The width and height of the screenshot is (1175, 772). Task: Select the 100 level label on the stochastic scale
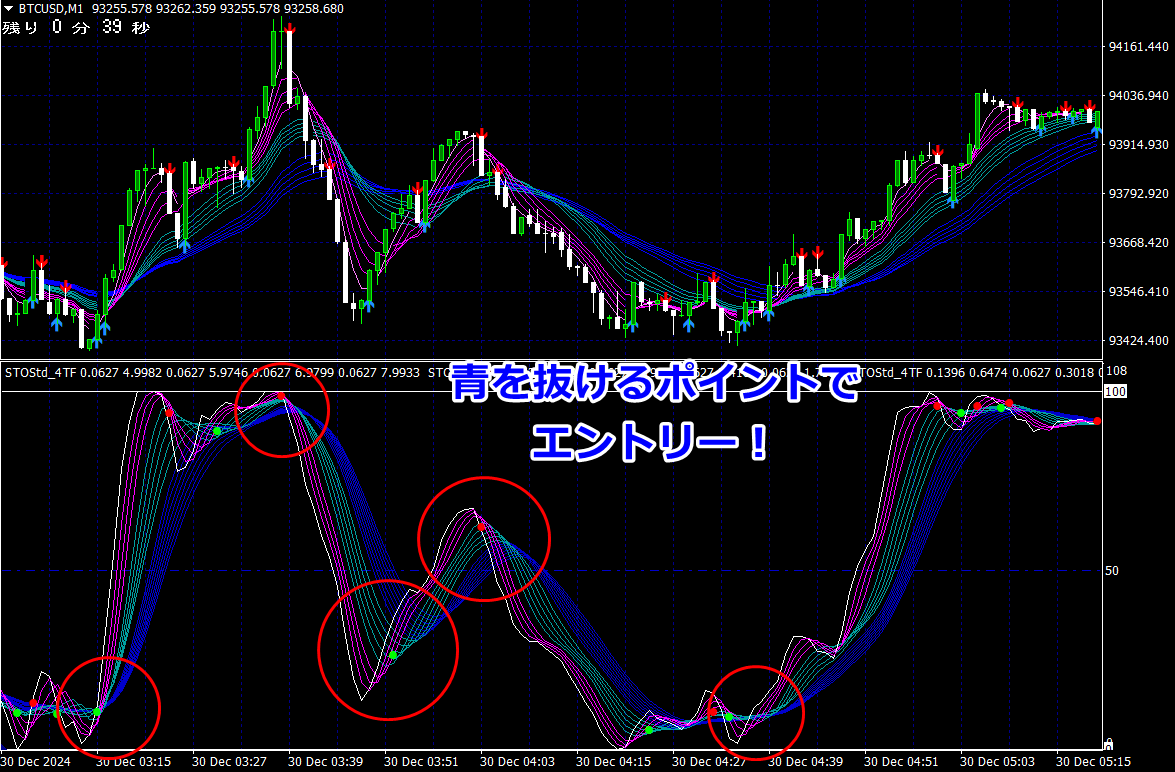(x=1115, y=391)
